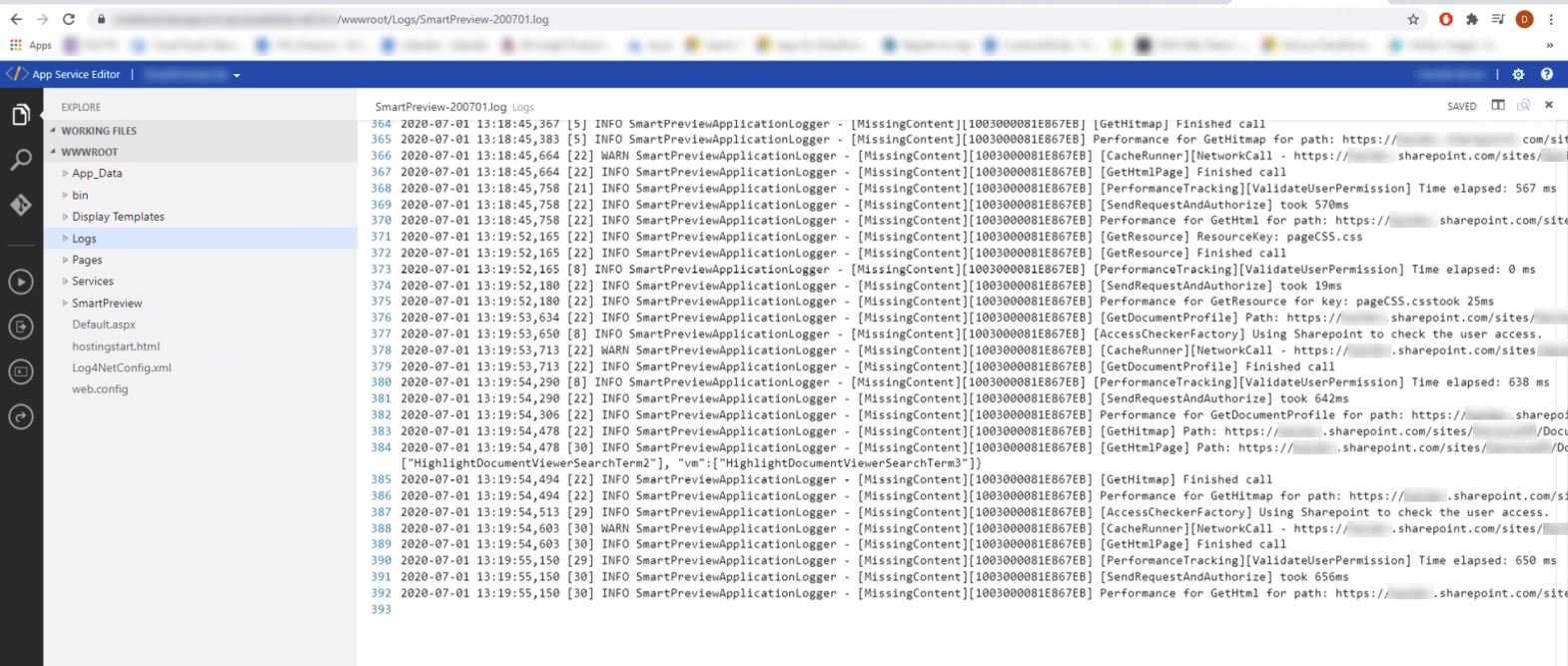Open the Git source control icon
This screenshot has height=666, width=1568.
[21, 205]
